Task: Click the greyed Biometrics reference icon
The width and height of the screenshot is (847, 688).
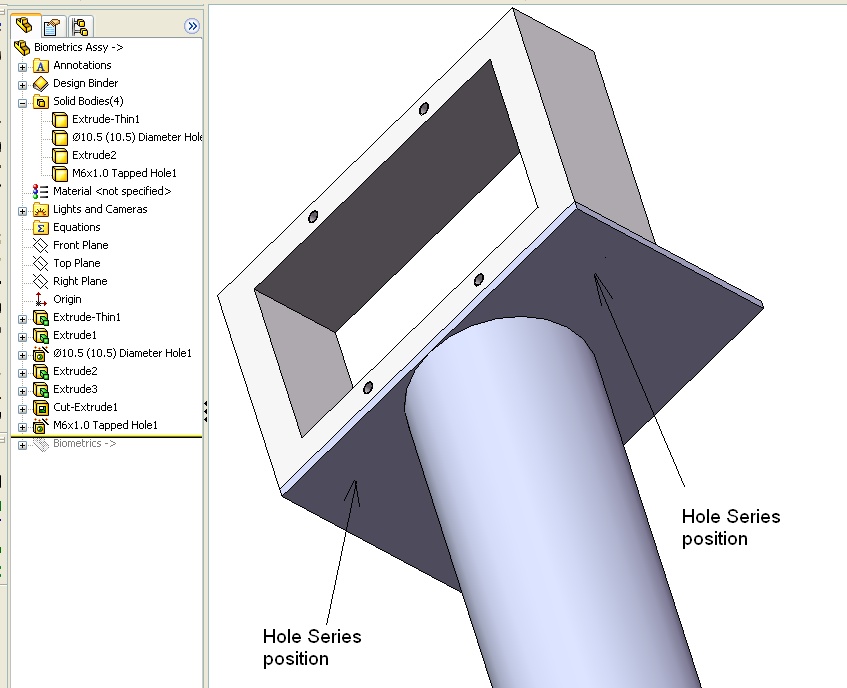Action: (41, 444)
